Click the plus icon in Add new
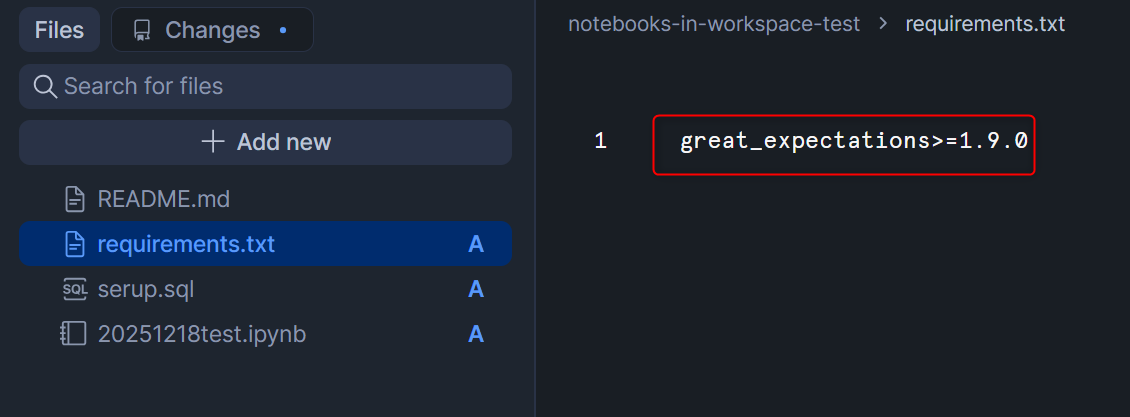Screen dimensions: 1130x417 (x=213, y=141)
